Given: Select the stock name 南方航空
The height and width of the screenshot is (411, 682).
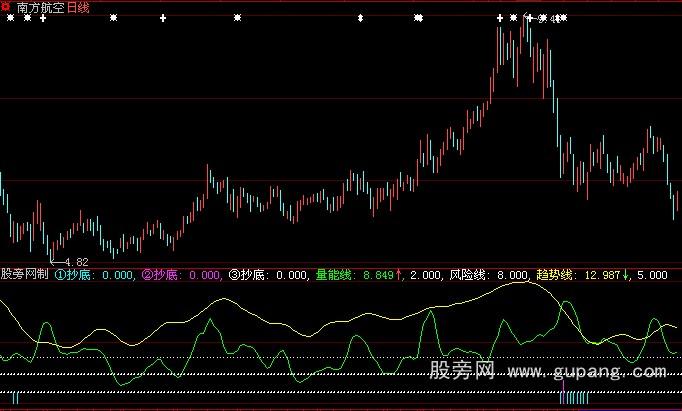Looking at the screenshot, I should (40, 7).
